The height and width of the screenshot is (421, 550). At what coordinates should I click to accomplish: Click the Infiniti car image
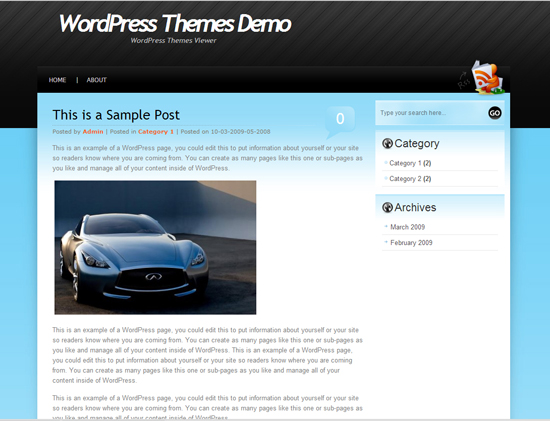[x=155, y=247]
